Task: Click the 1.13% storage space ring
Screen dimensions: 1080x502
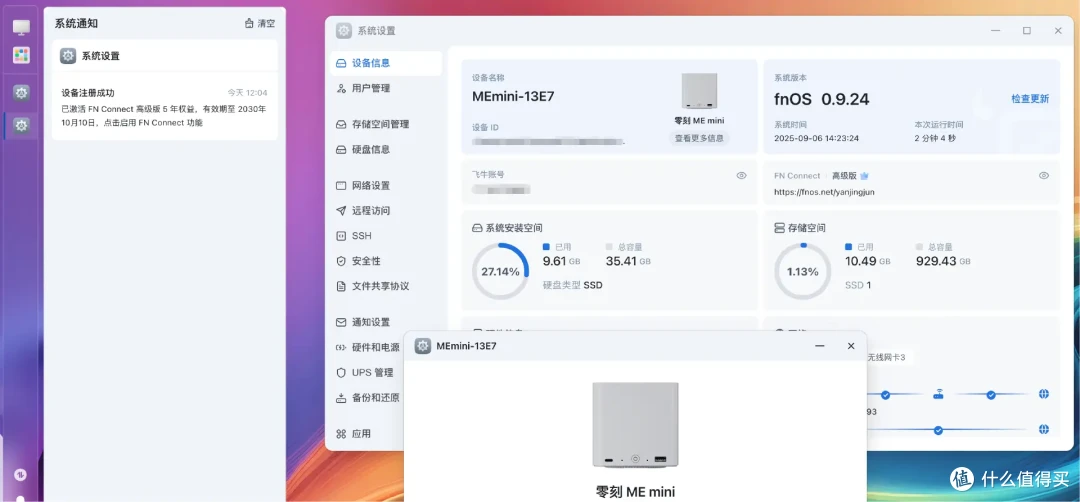Action: [802, 271]
